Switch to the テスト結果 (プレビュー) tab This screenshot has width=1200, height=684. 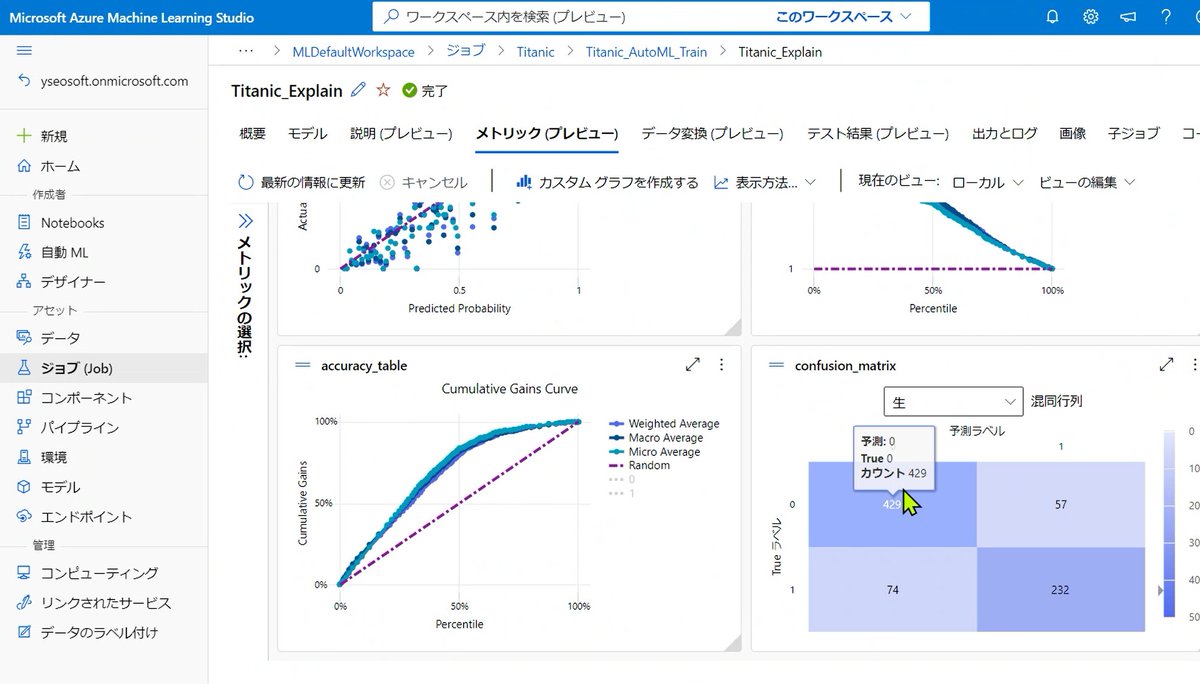[x=878, y=134]
